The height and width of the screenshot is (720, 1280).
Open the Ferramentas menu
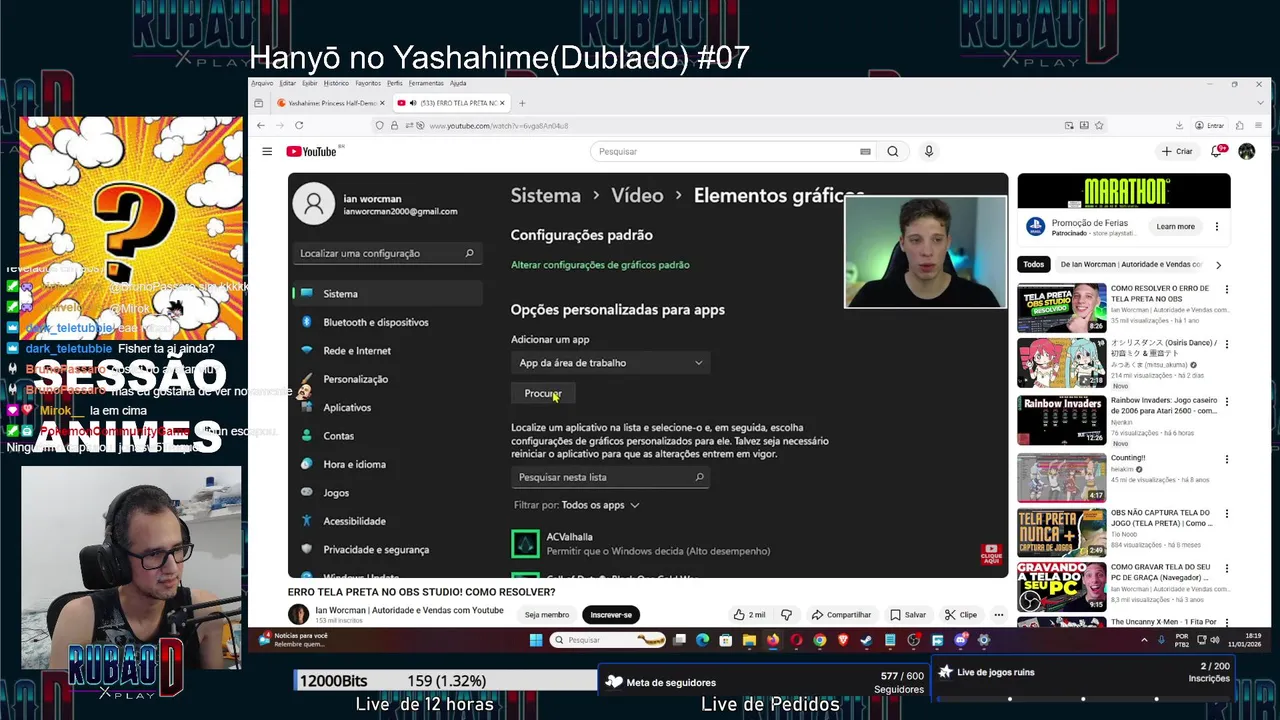point(426,83)
